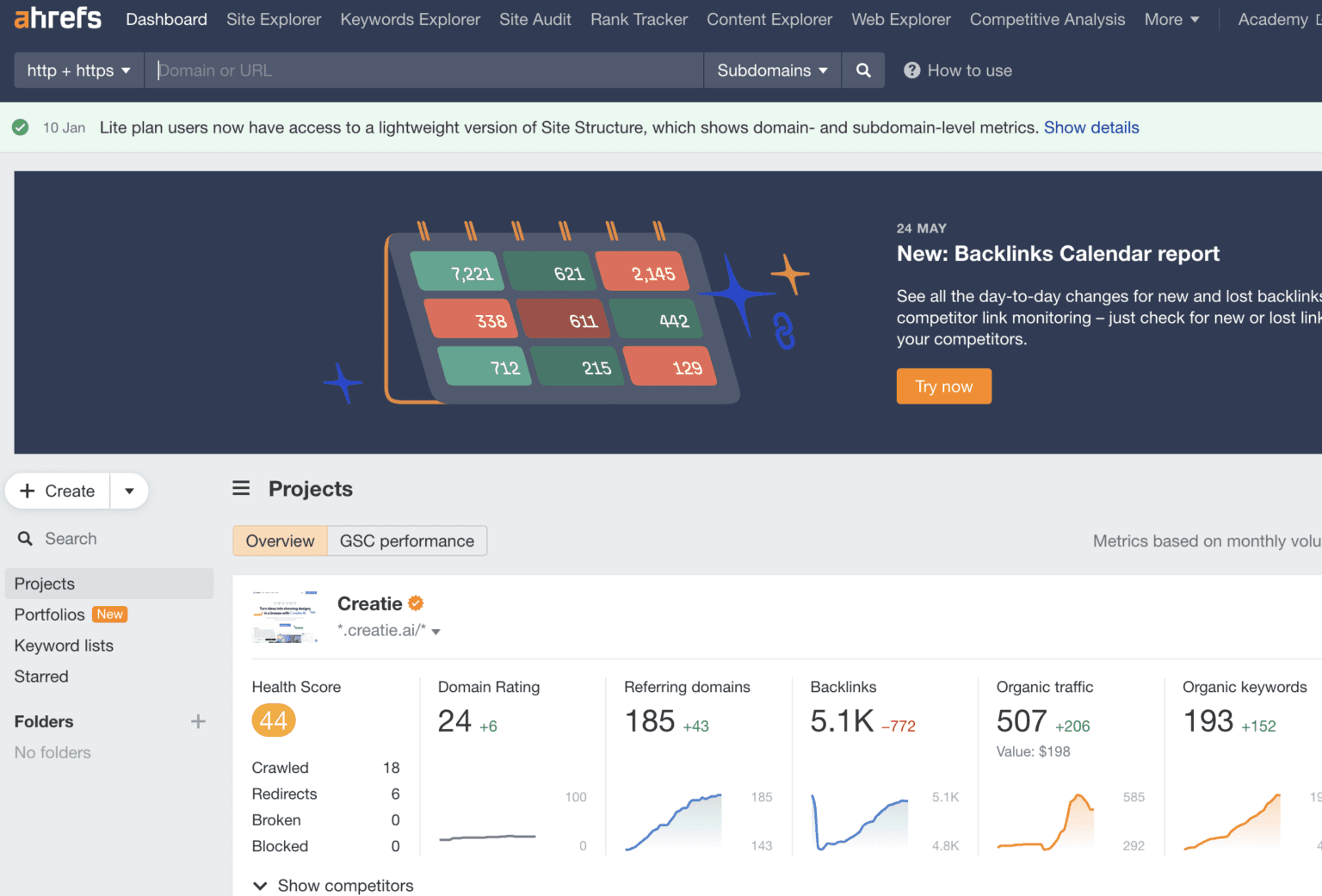Click the sidebar Search magnifier icon
This screenshot has height=896, width=1322.
25,539
